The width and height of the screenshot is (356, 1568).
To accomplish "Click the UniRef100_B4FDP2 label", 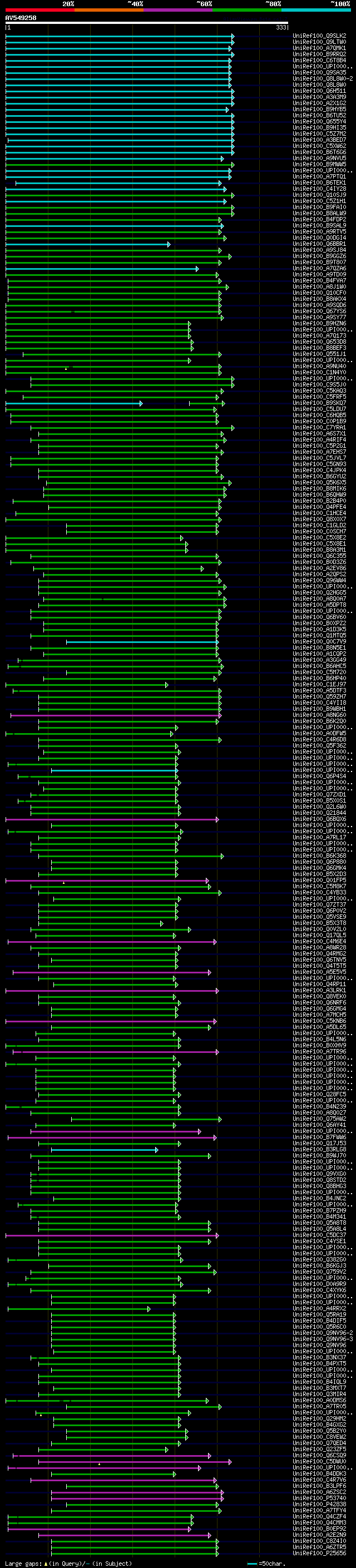I will coord(319,219).
